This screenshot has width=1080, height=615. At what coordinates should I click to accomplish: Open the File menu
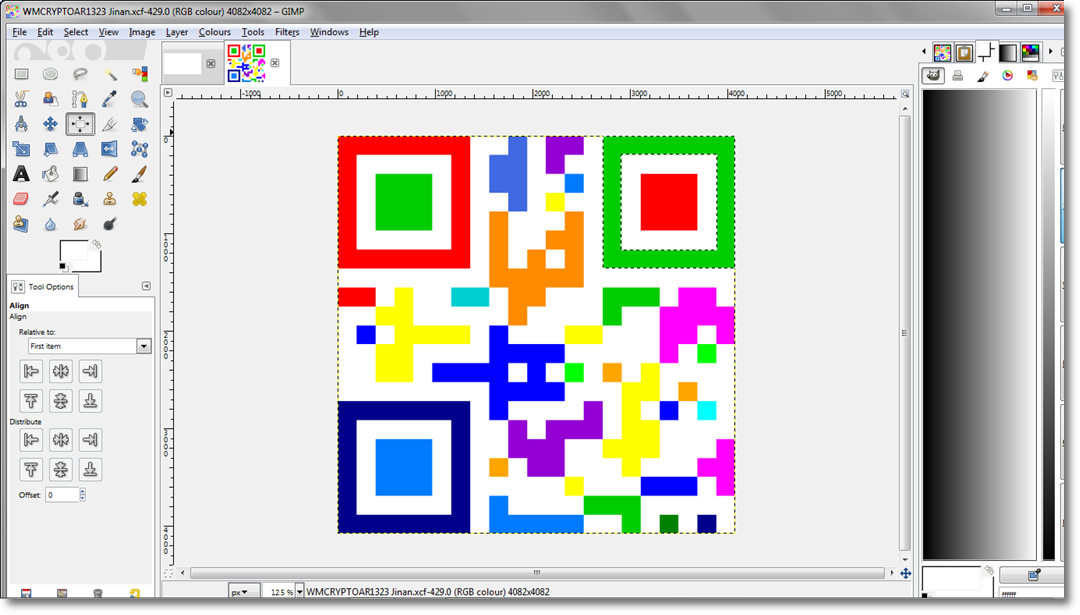[19, 32]
